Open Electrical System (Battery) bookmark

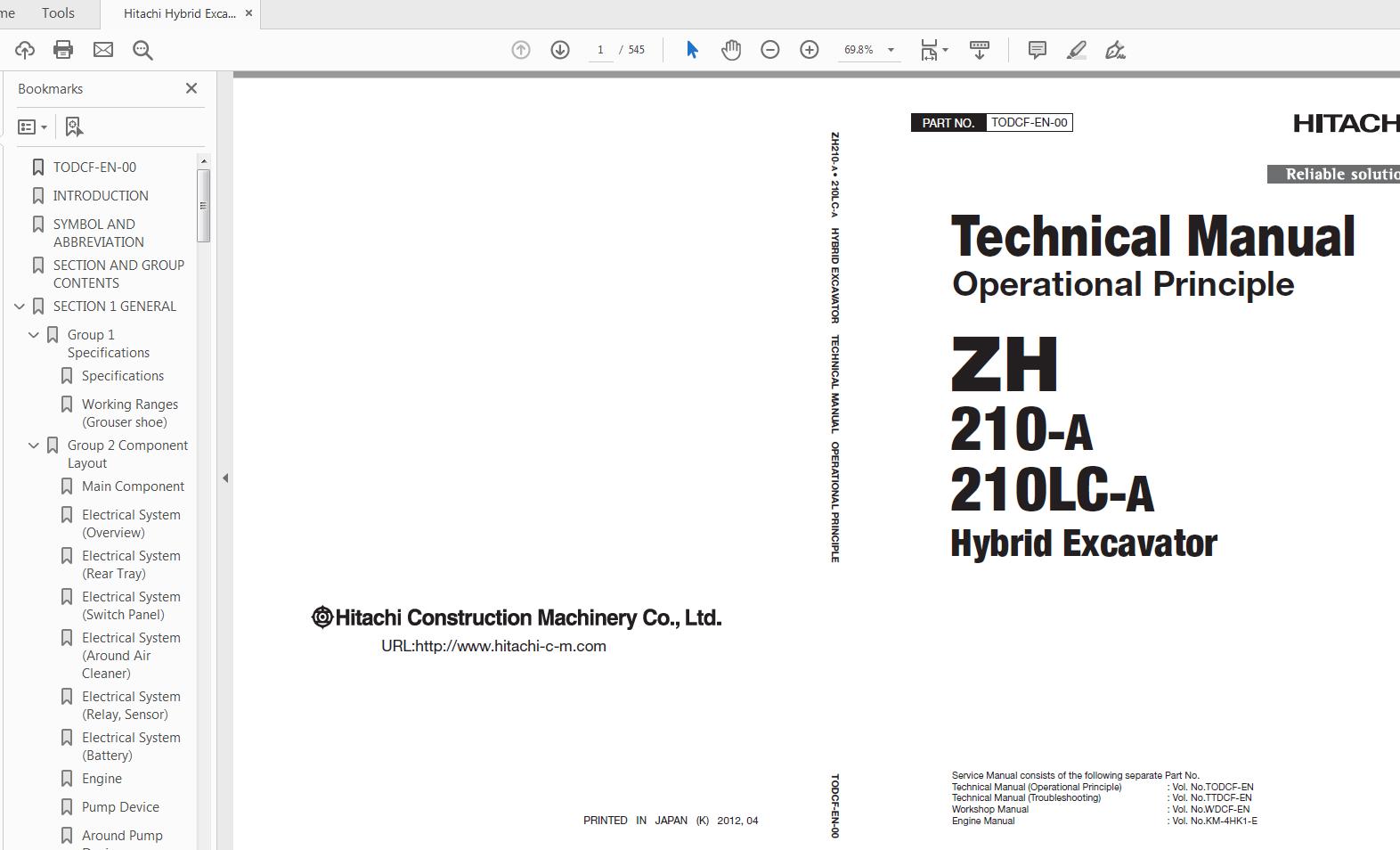point(131,747)
